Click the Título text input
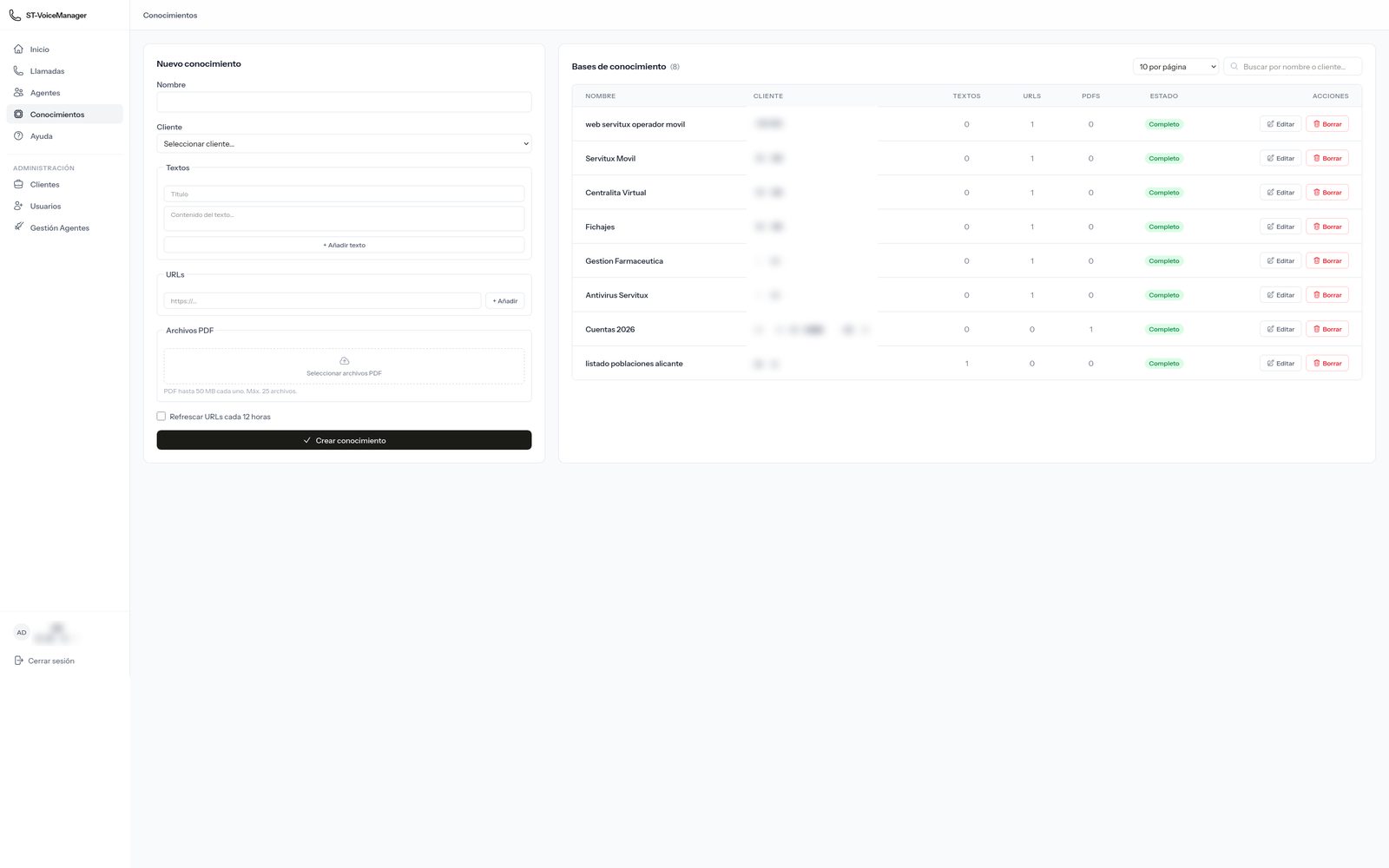The image size is (1389, 868). (344, 194)
